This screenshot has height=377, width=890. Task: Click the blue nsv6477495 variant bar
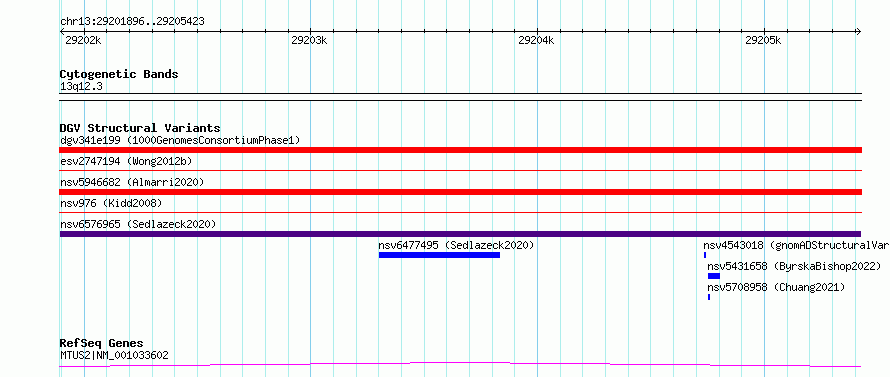[x=439, y=255]
